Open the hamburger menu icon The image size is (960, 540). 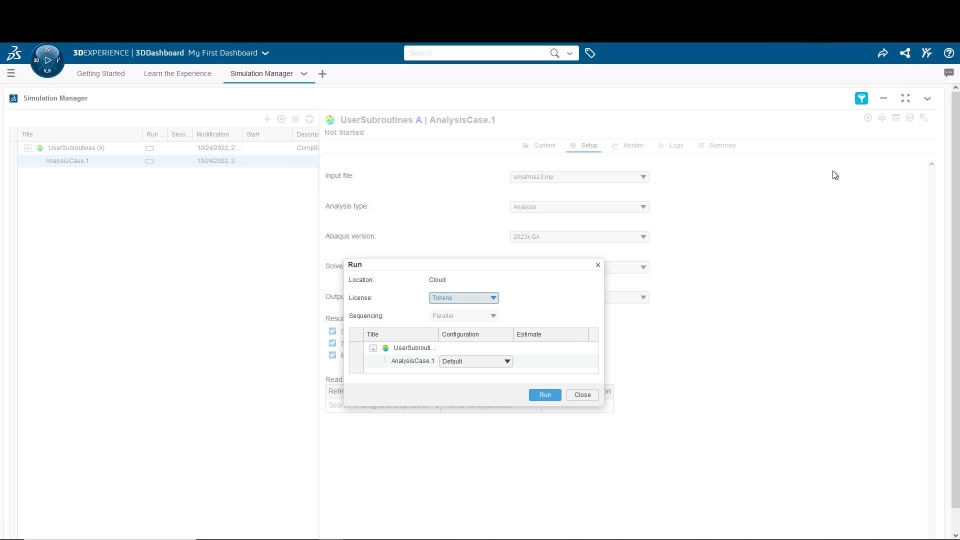click(11, 73)
